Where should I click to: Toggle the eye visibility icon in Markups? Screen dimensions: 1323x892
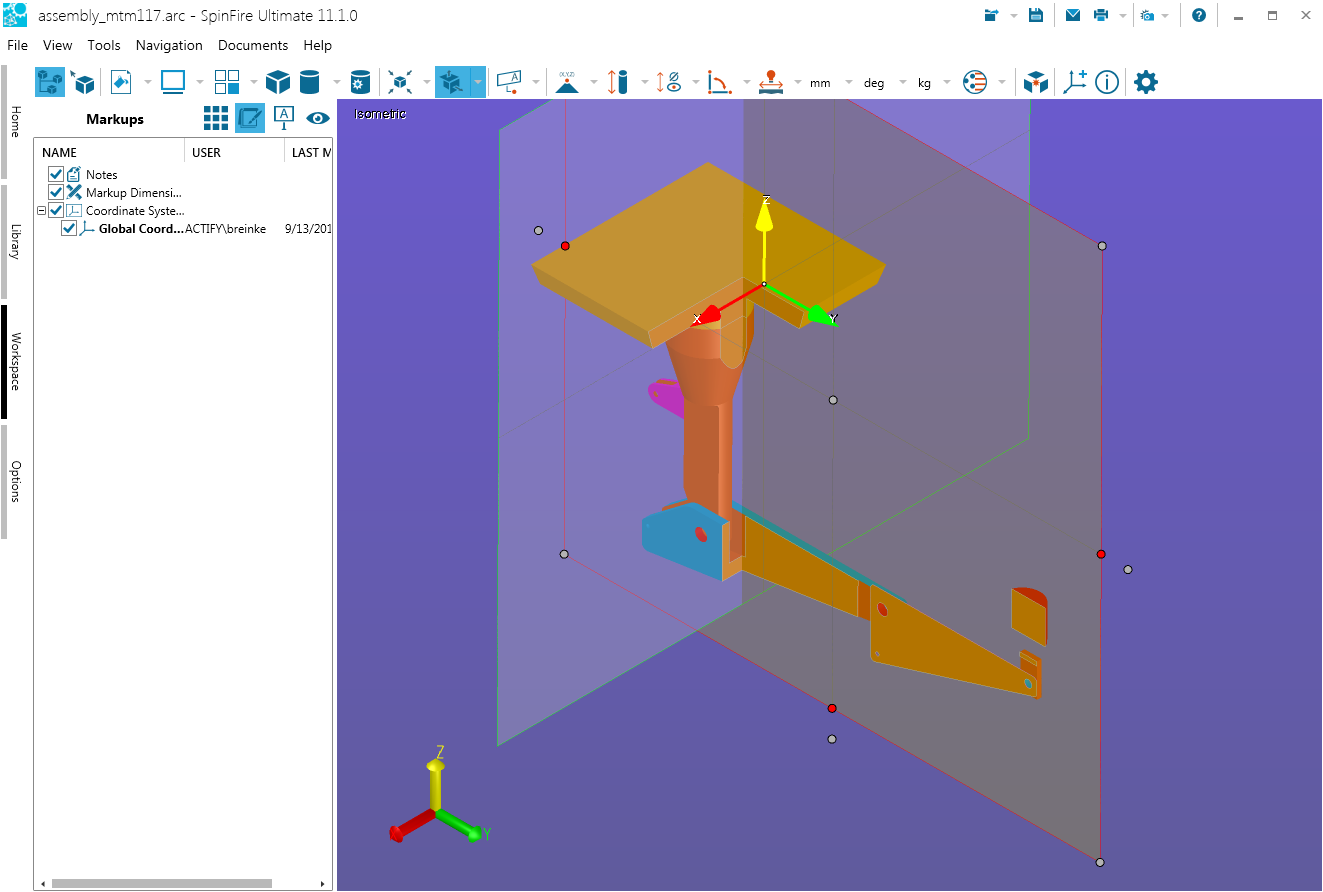coord(318,118)
